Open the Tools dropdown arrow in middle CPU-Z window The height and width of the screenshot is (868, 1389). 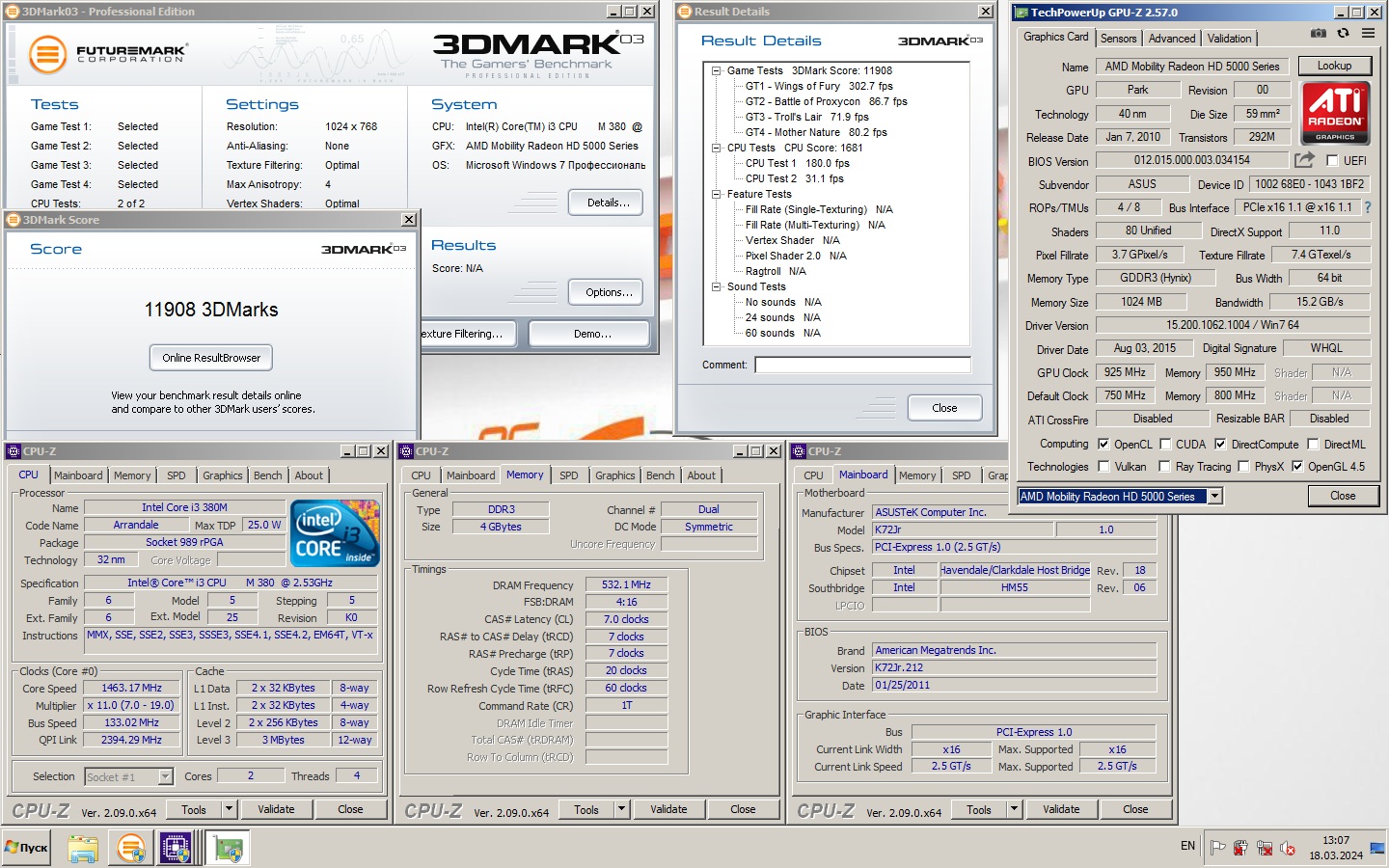click(x=621, y=809)
